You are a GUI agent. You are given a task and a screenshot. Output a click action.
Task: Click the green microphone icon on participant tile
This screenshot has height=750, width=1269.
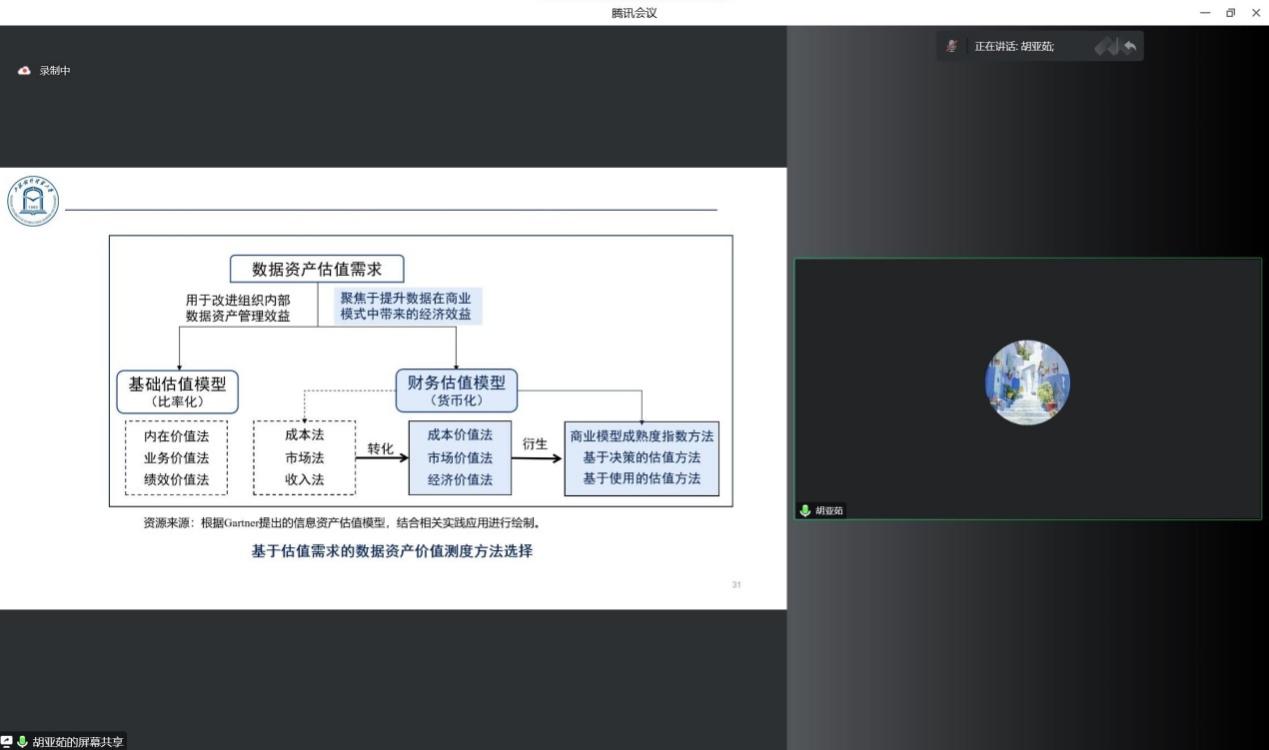(x=805, y=510)
